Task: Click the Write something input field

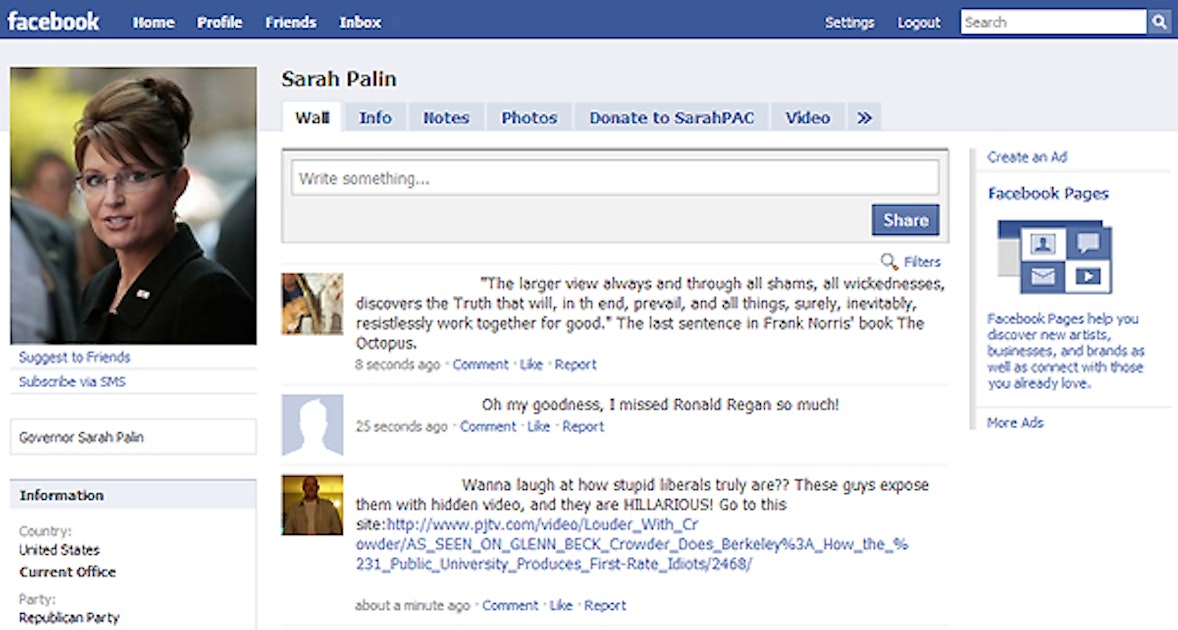Action: pyautogui.click(x=614, y=177)
